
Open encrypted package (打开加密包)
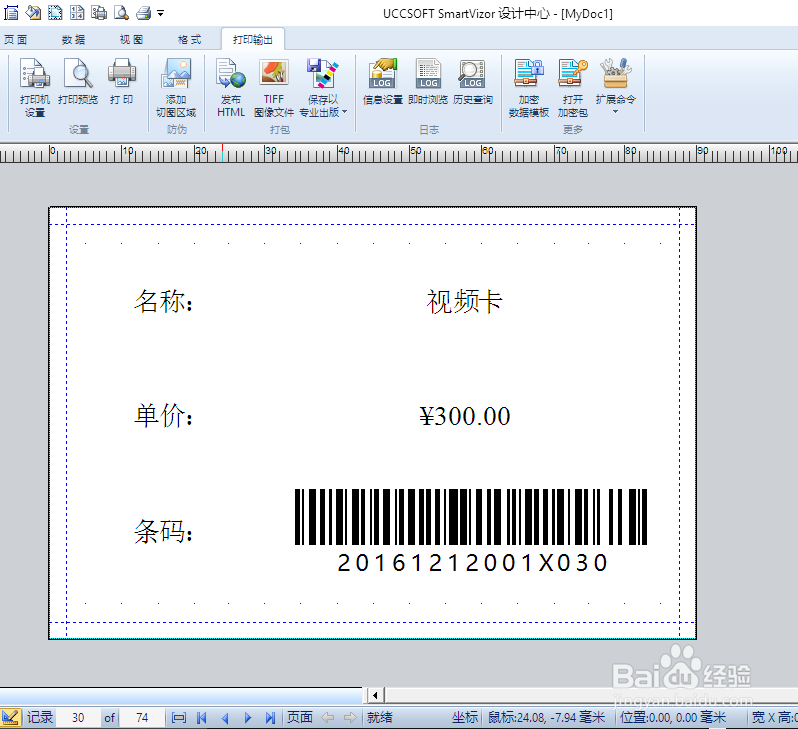(573, 87)
